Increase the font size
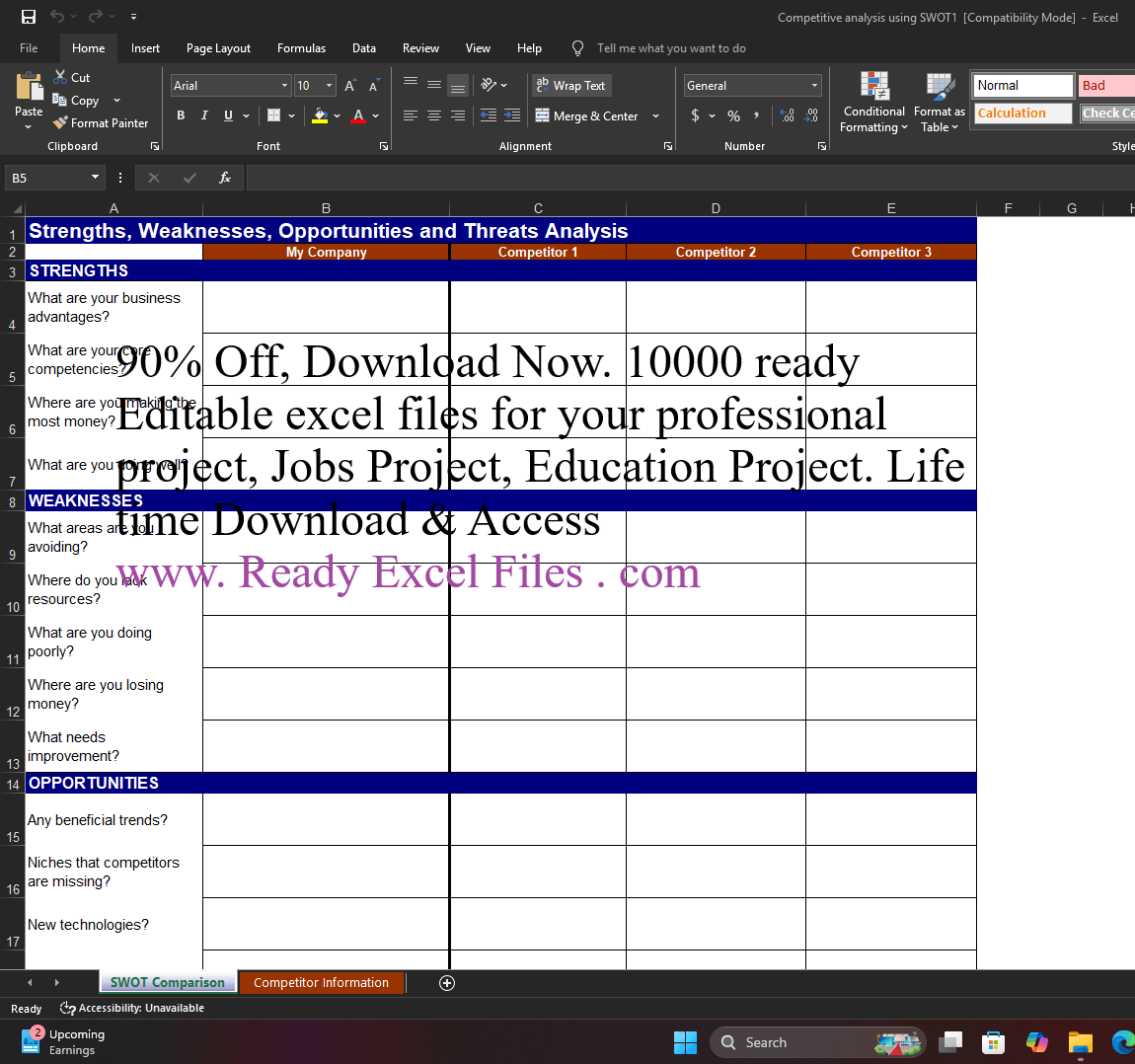The height and width of the screenshot is (1064, 1135). (x=350, y=86)
